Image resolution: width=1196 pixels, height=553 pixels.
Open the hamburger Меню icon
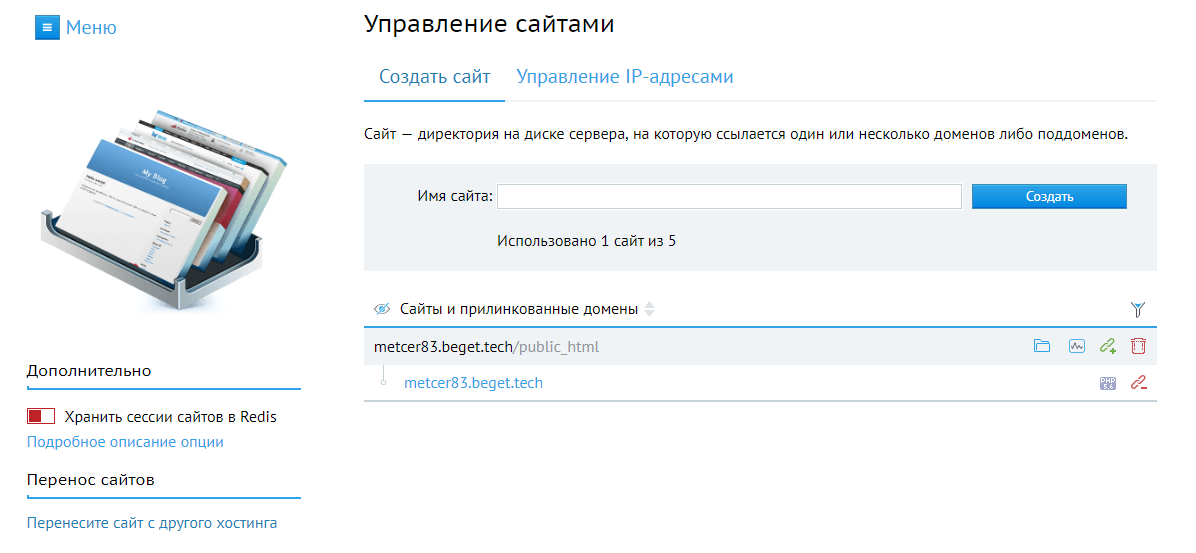pos(47,27)
